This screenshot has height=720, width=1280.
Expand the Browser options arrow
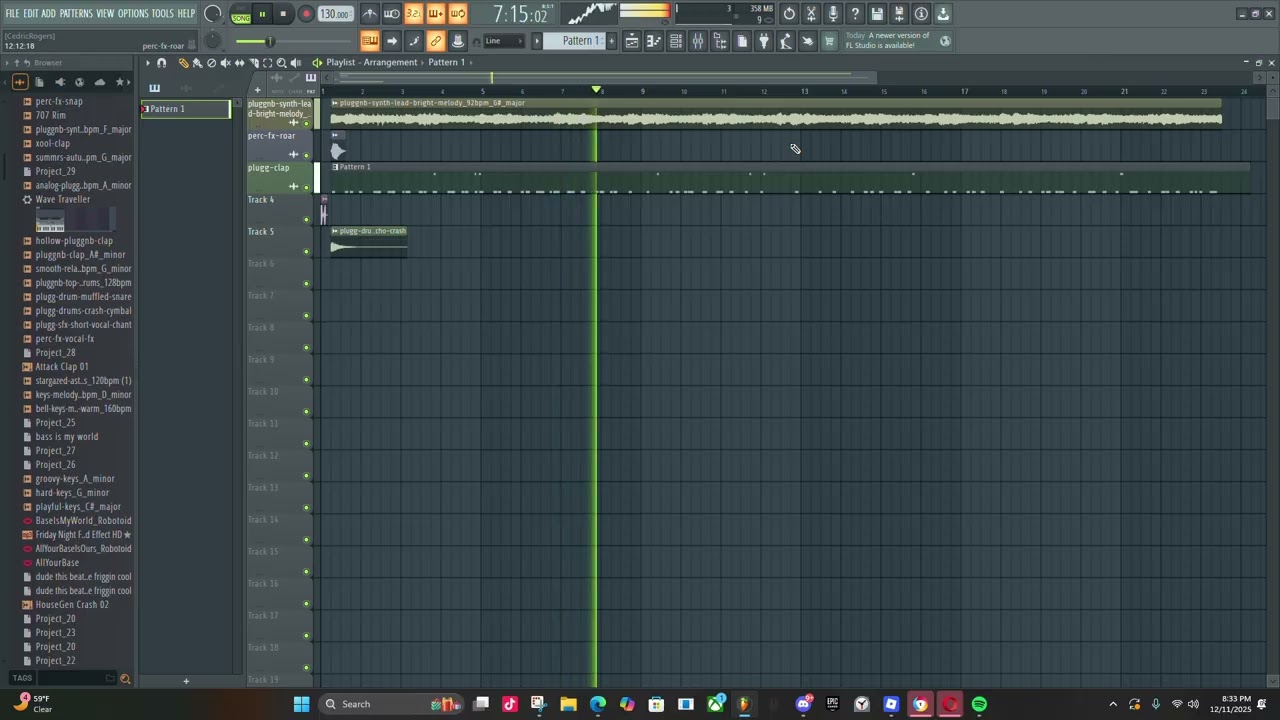point(6,63)
